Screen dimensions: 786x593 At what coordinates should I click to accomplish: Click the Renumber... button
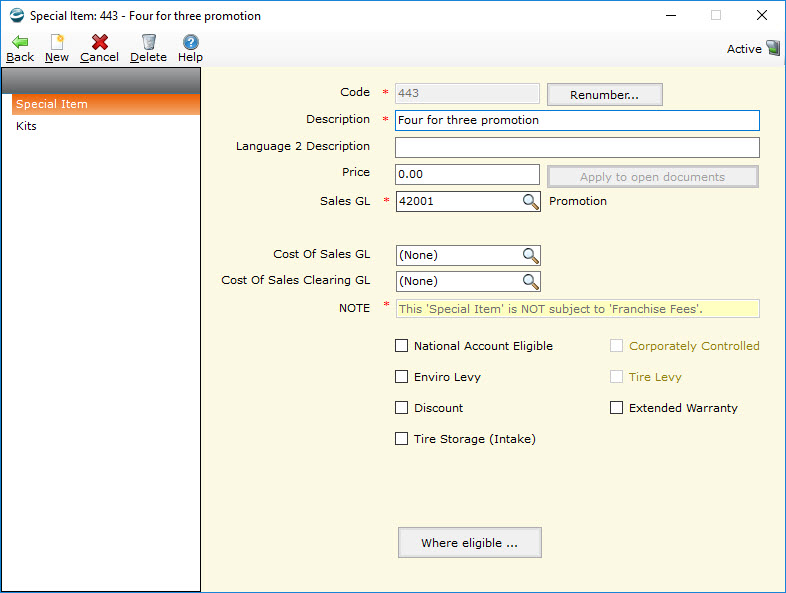604,95
